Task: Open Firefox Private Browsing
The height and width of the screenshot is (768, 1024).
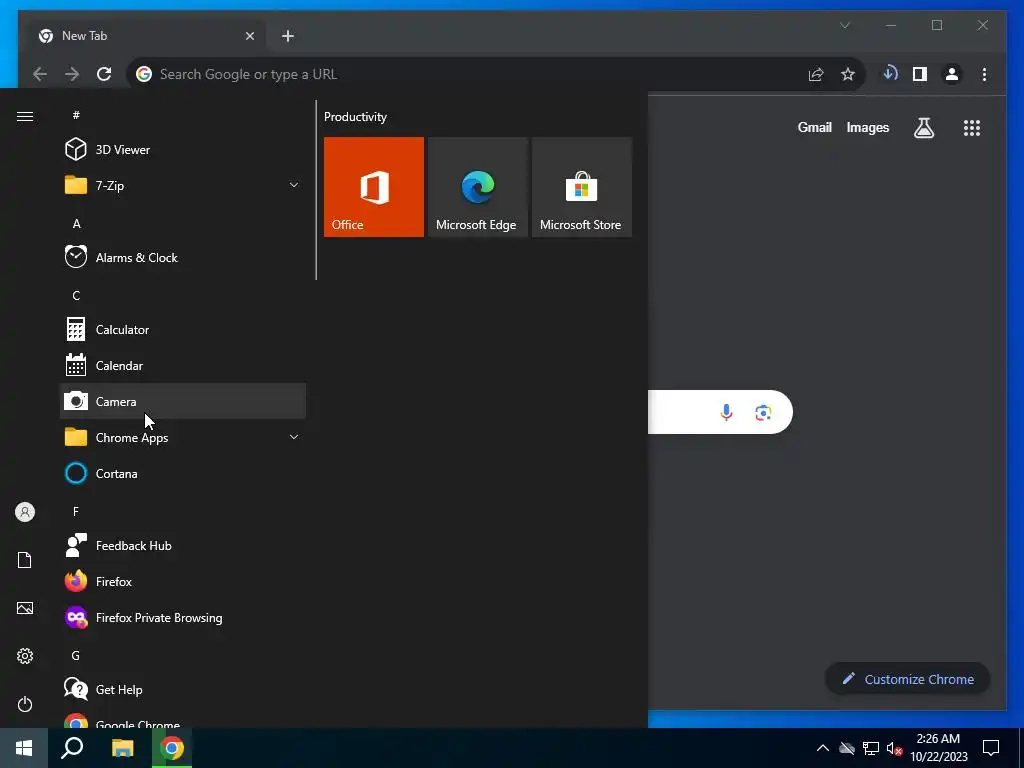Action: click(183, 618)
